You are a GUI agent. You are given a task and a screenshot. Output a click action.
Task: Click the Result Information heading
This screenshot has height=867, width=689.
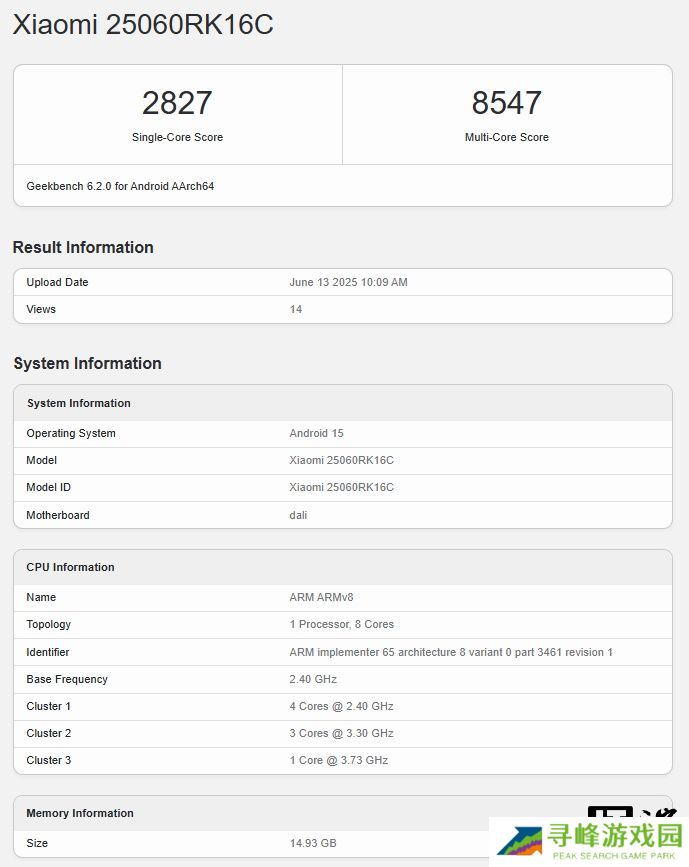pyautogui.click(x=83, y=247)
